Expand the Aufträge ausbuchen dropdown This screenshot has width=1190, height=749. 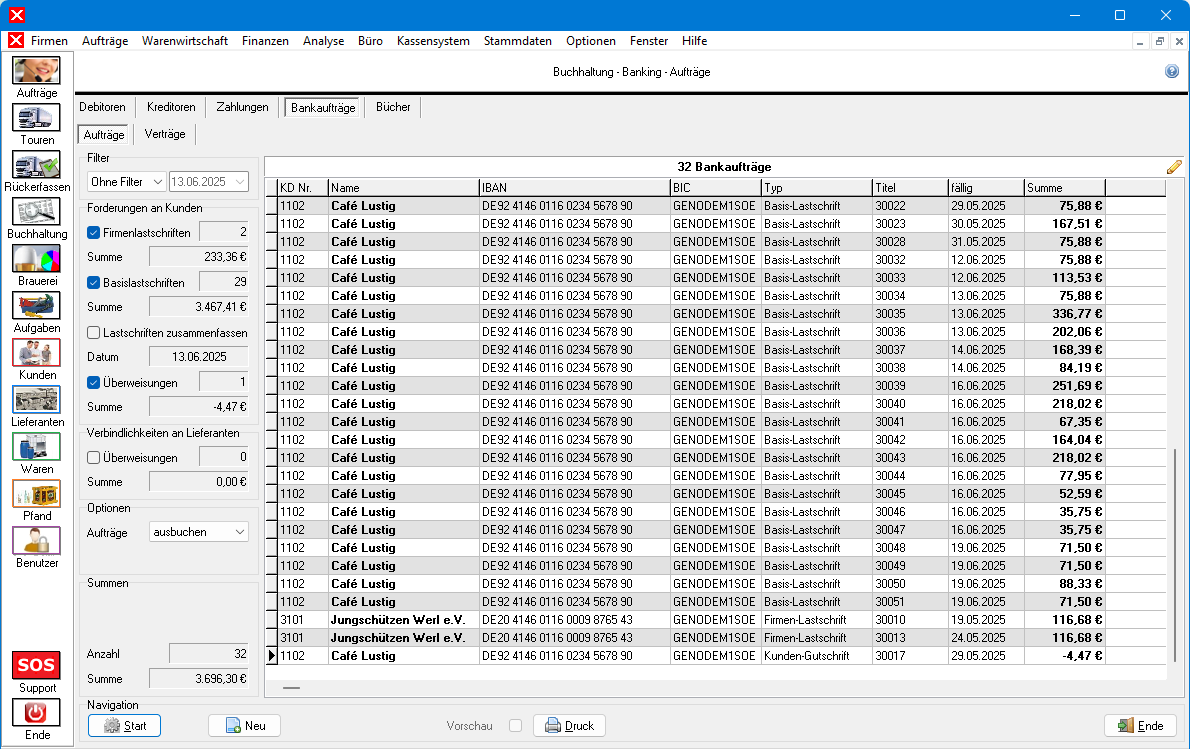coord(198,532)
